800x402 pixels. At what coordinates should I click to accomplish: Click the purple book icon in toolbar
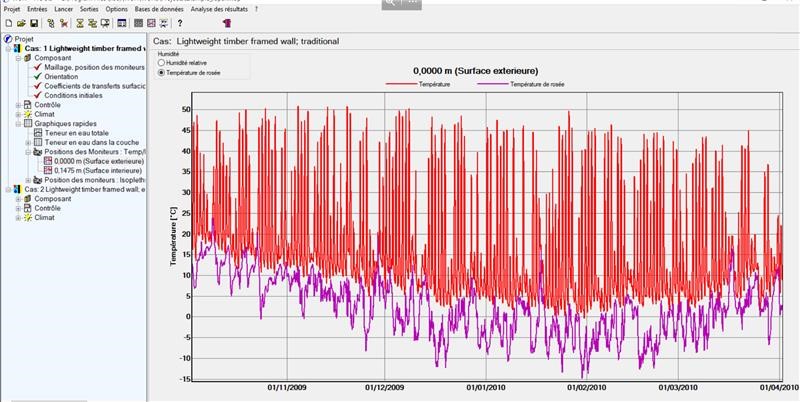226,22
